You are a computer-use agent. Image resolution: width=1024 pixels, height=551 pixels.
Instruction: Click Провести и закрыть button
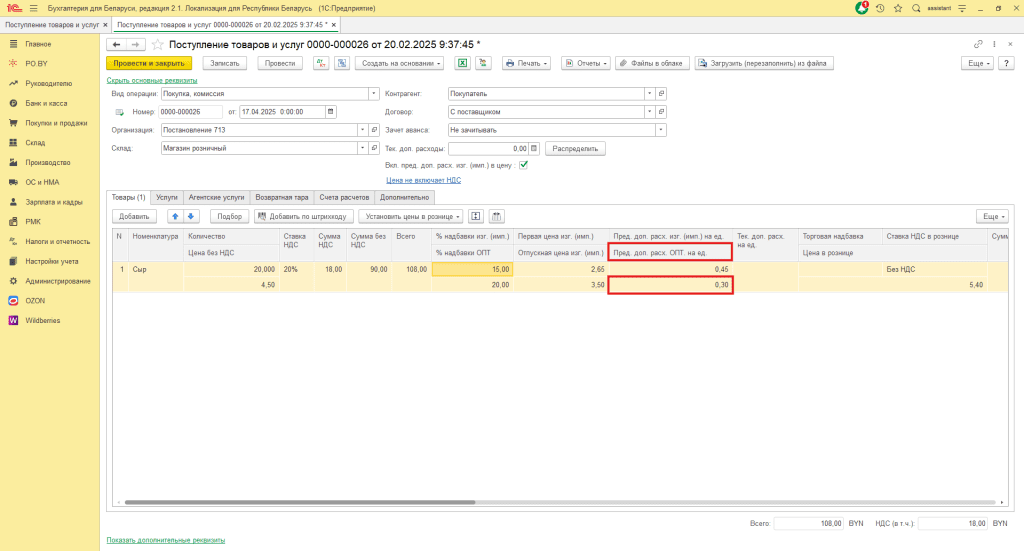click(x=149, y=63)
